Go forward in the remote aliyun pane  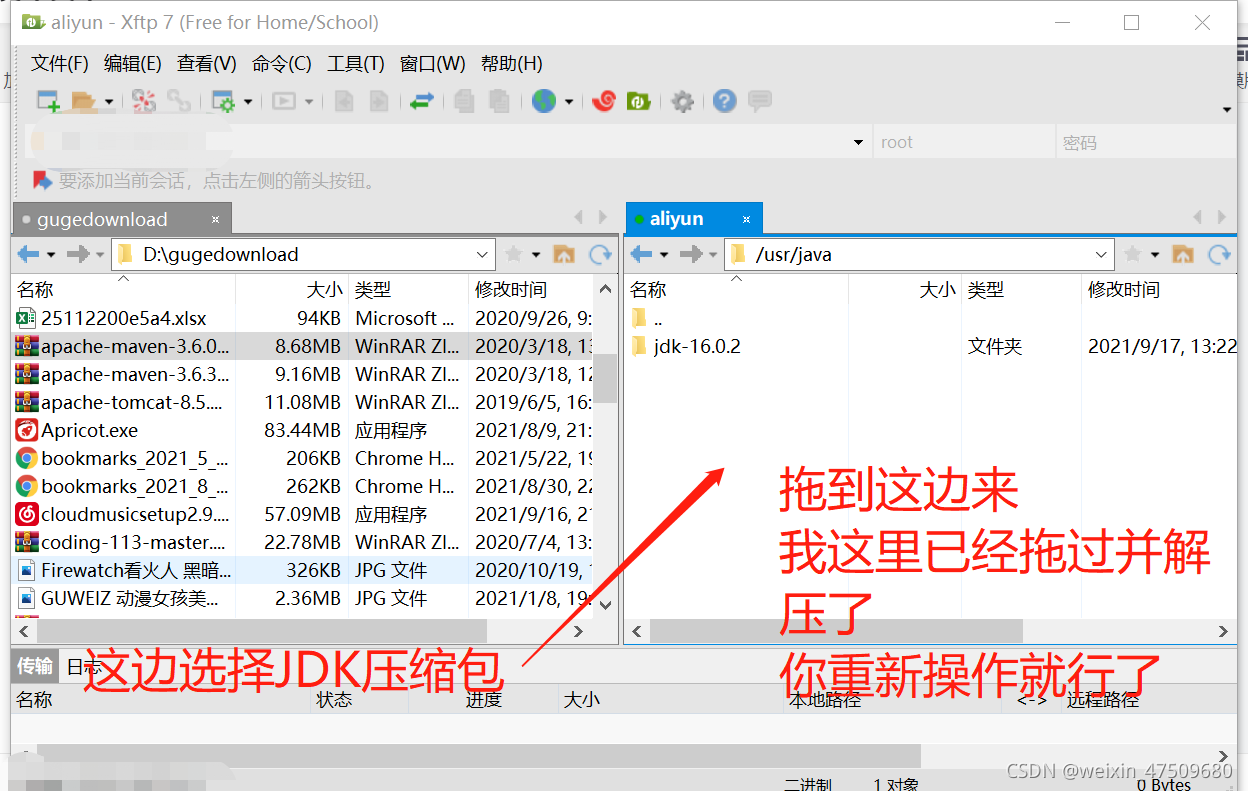tap(691, 255)
